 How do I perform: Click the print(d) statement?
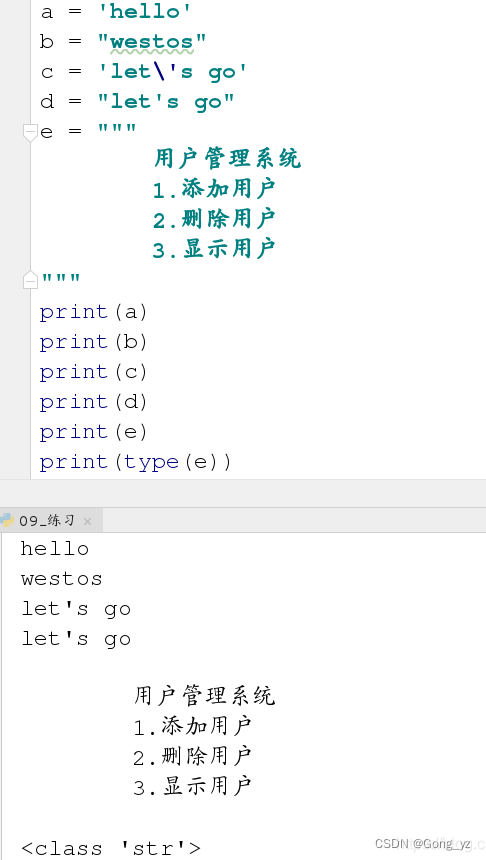94,402
